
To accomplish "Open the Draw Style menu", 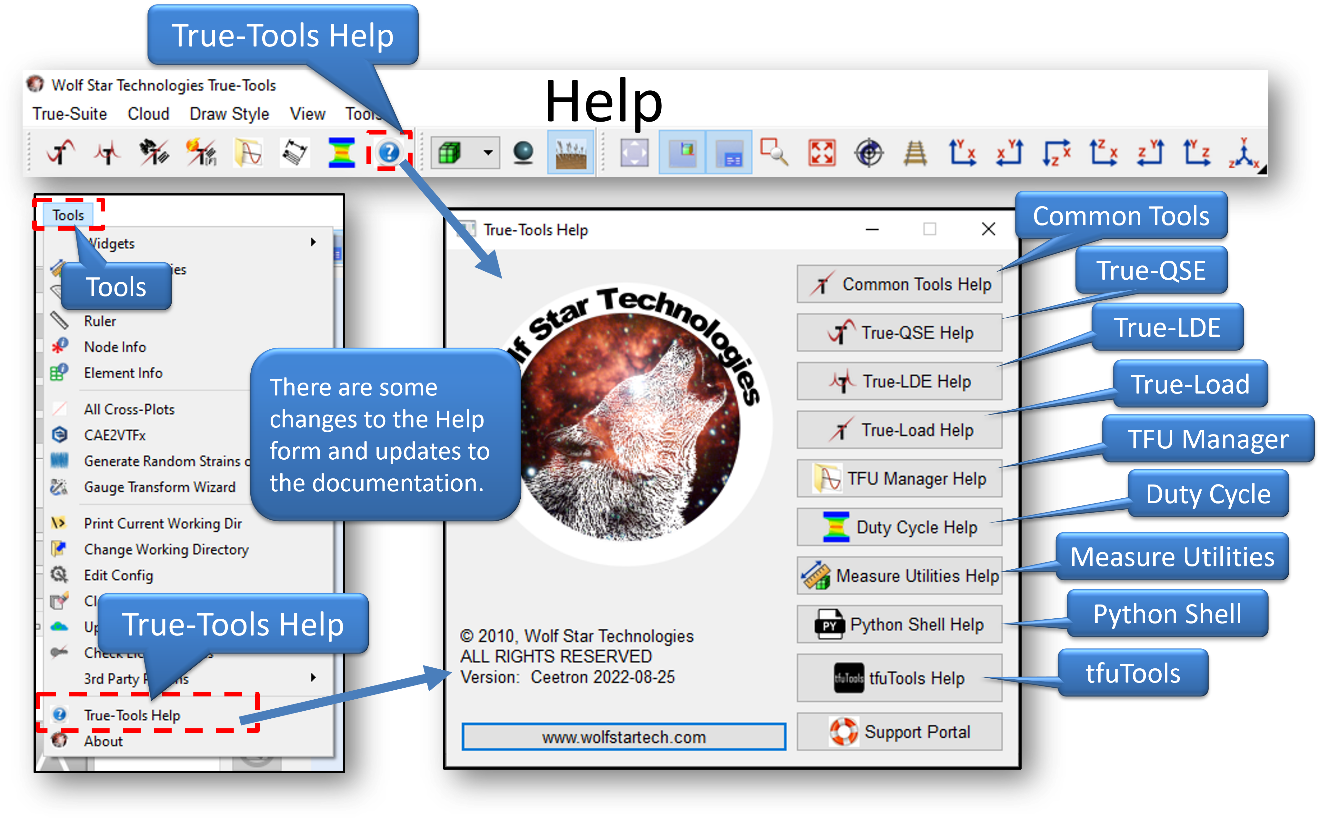I will pos(229,114).
